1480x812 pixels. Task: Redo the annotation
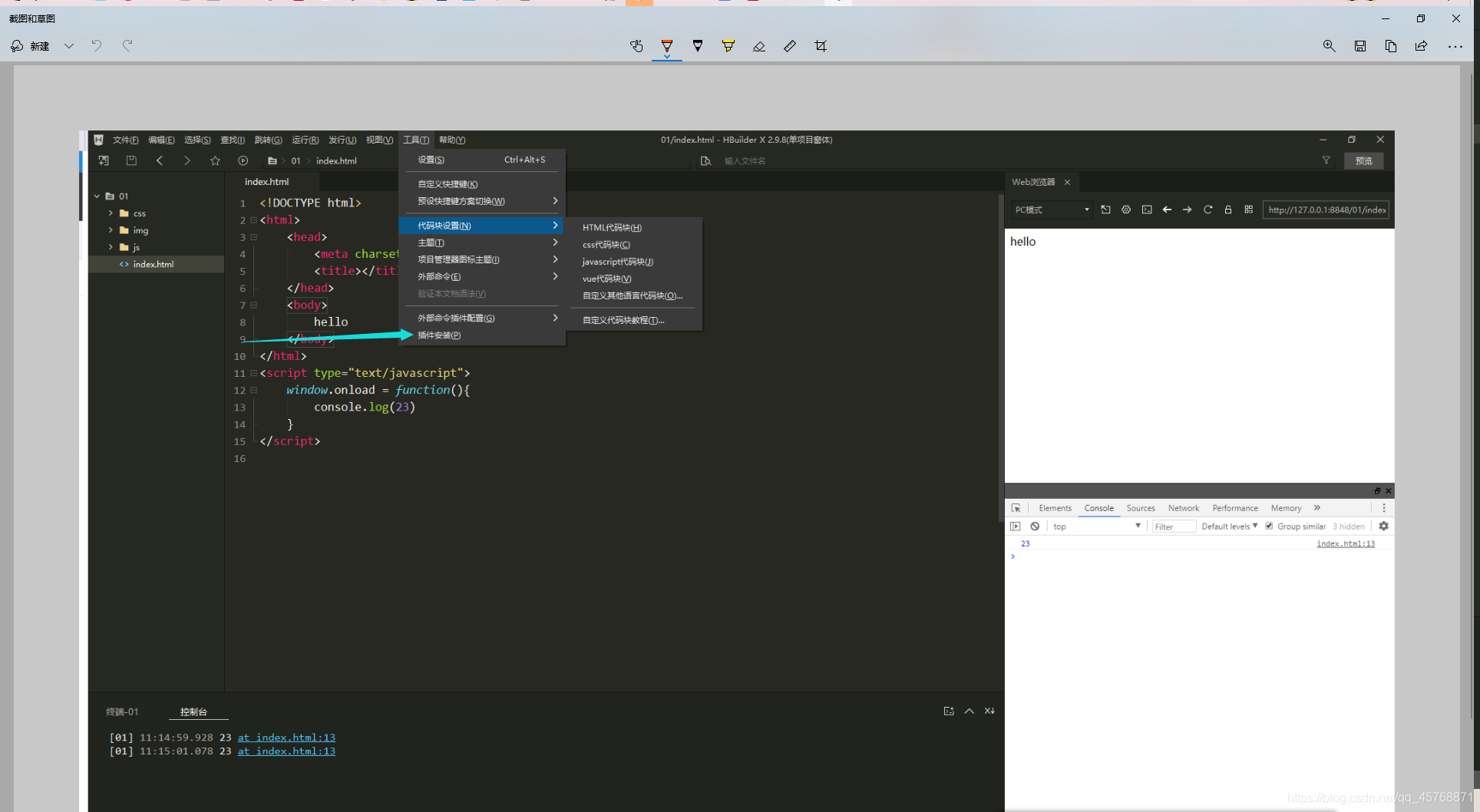pyautogui.click(x=127, y=46)
